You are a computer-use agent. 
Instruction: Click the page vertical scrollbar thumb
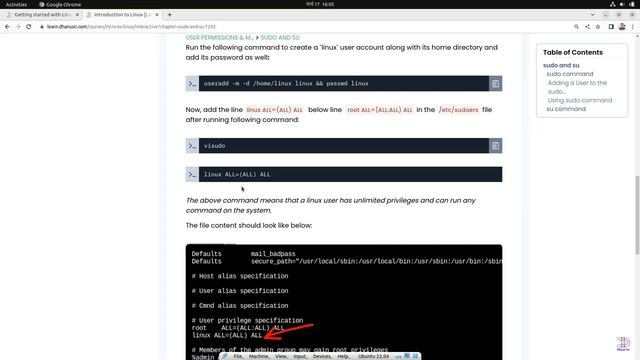pyautogui.click(x=637, y=215)
